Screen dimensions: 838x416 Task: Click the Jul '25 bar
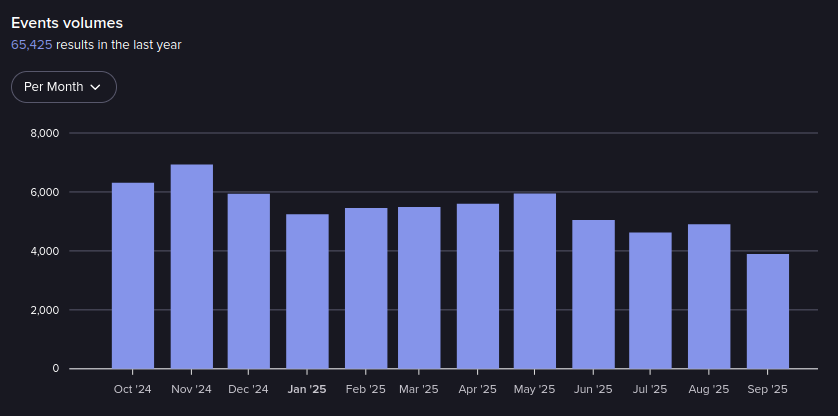pyautogui.click(x=650, y=300)
